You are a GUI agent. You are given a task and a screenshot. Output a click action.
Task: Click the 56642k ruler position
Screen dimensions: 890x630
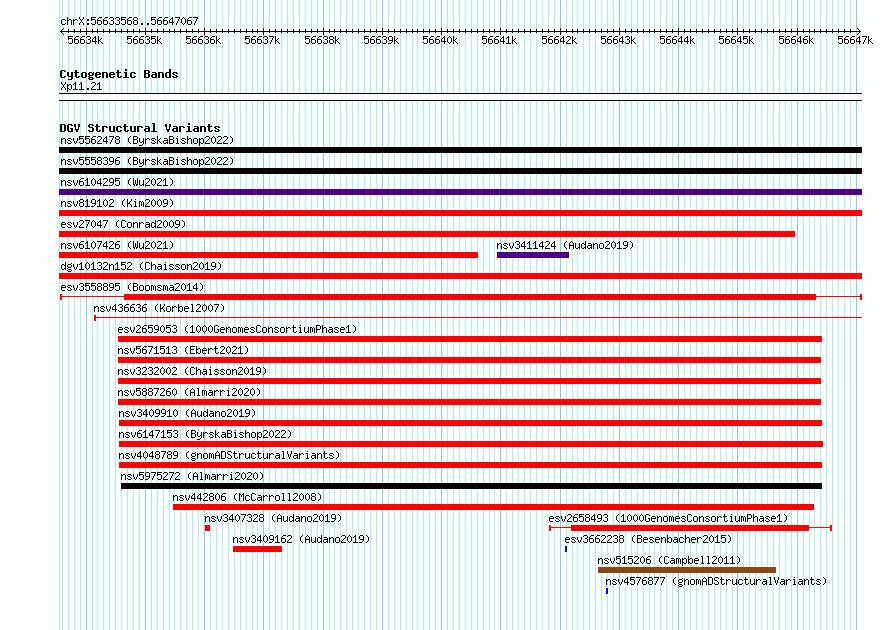click(559, 40)
